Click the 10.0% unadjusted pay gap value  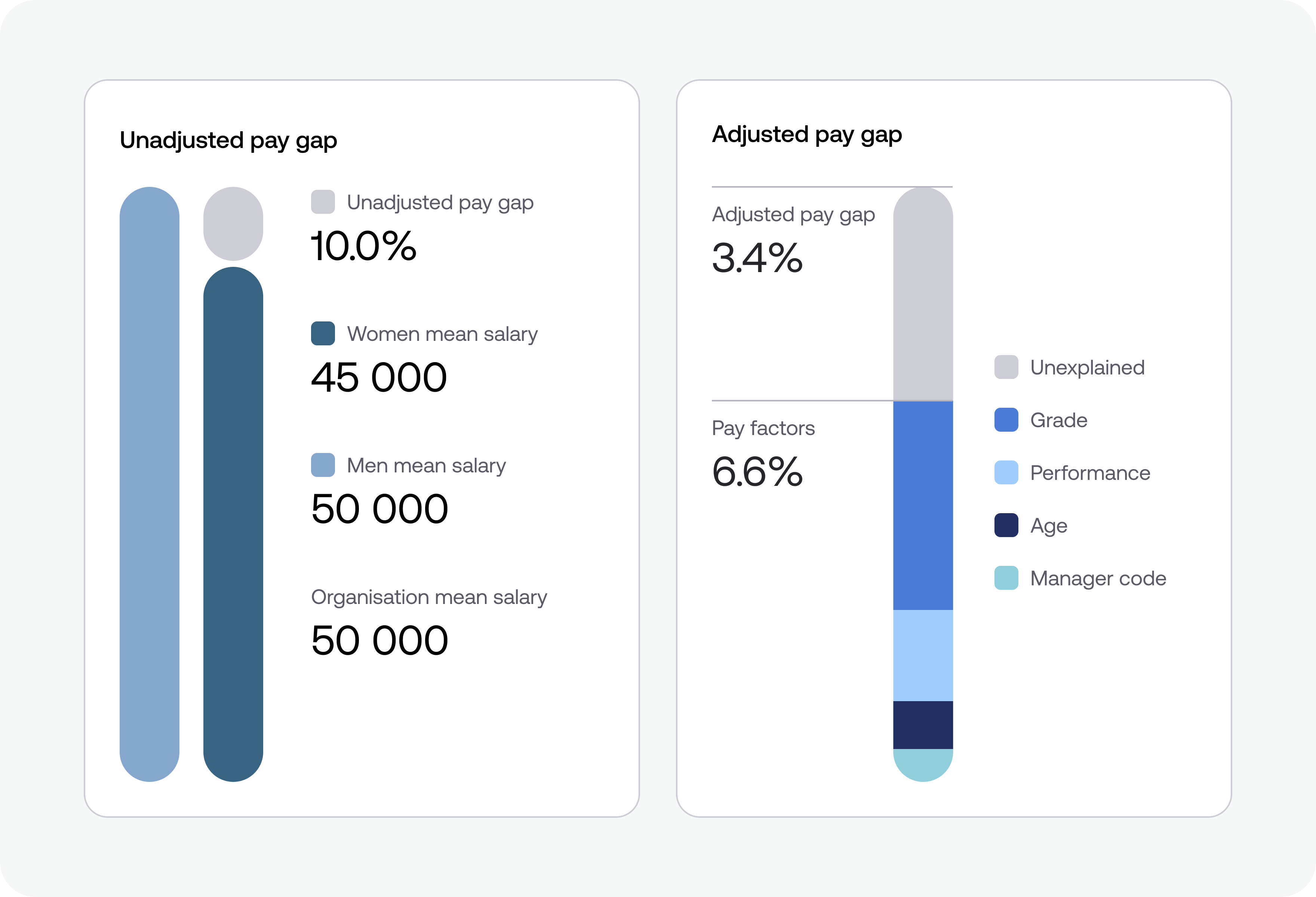(x=363, y=246)
